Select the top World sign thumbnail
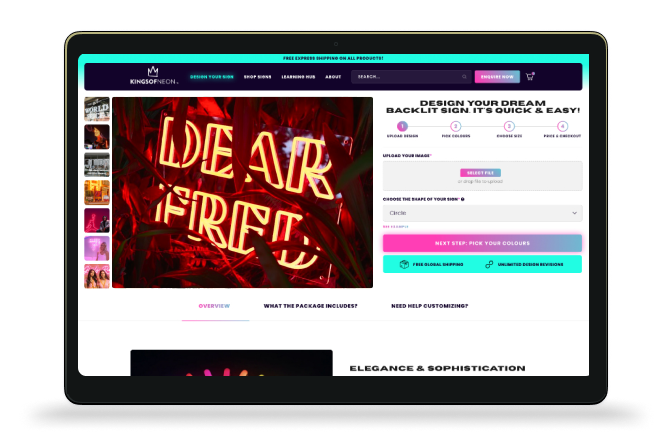Viewport: 672px width, 437px height. (97, 110)
